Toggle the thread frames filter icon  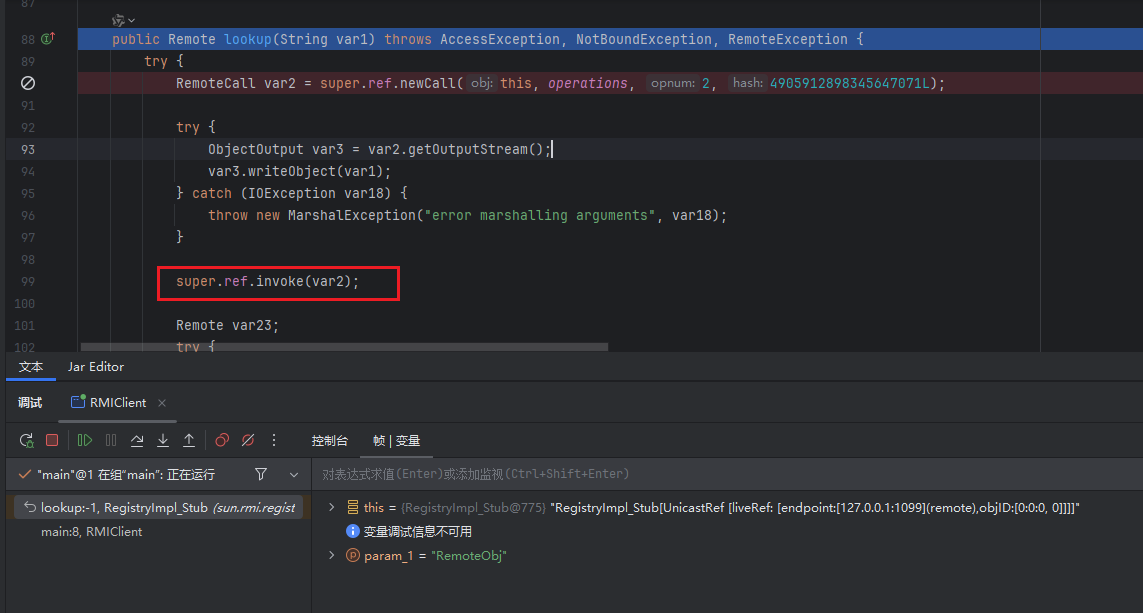pos(261,474)
